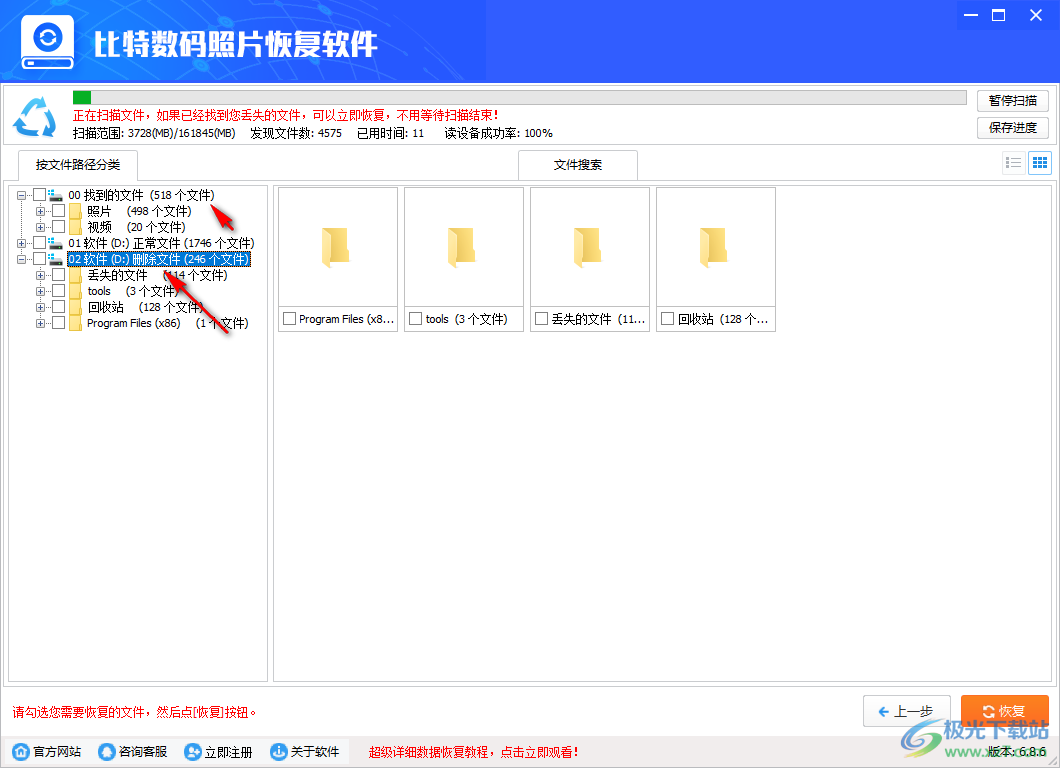
Task: Tick the Program Files (x8... thumbnail checkbox
Action: click(289, 316)
